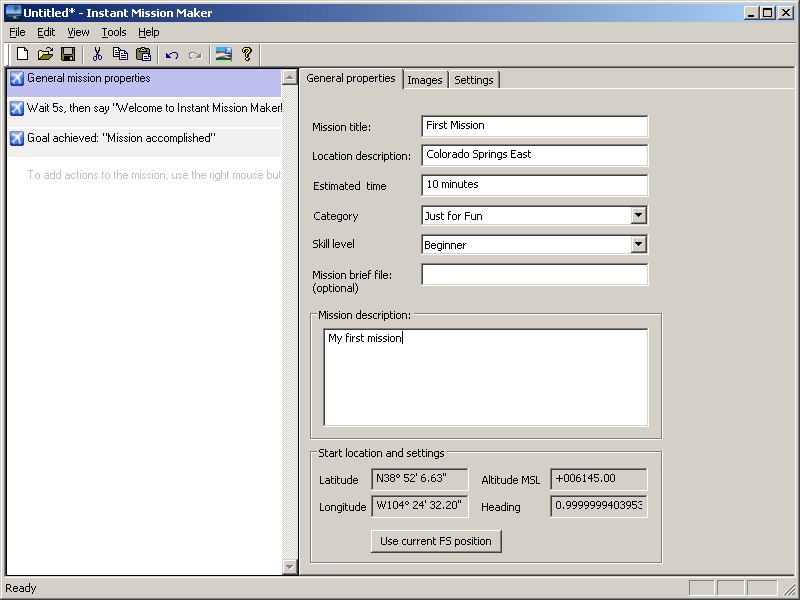800x600 pixels.
Task: Create a new mission file
Action: (x=22, y=54)
